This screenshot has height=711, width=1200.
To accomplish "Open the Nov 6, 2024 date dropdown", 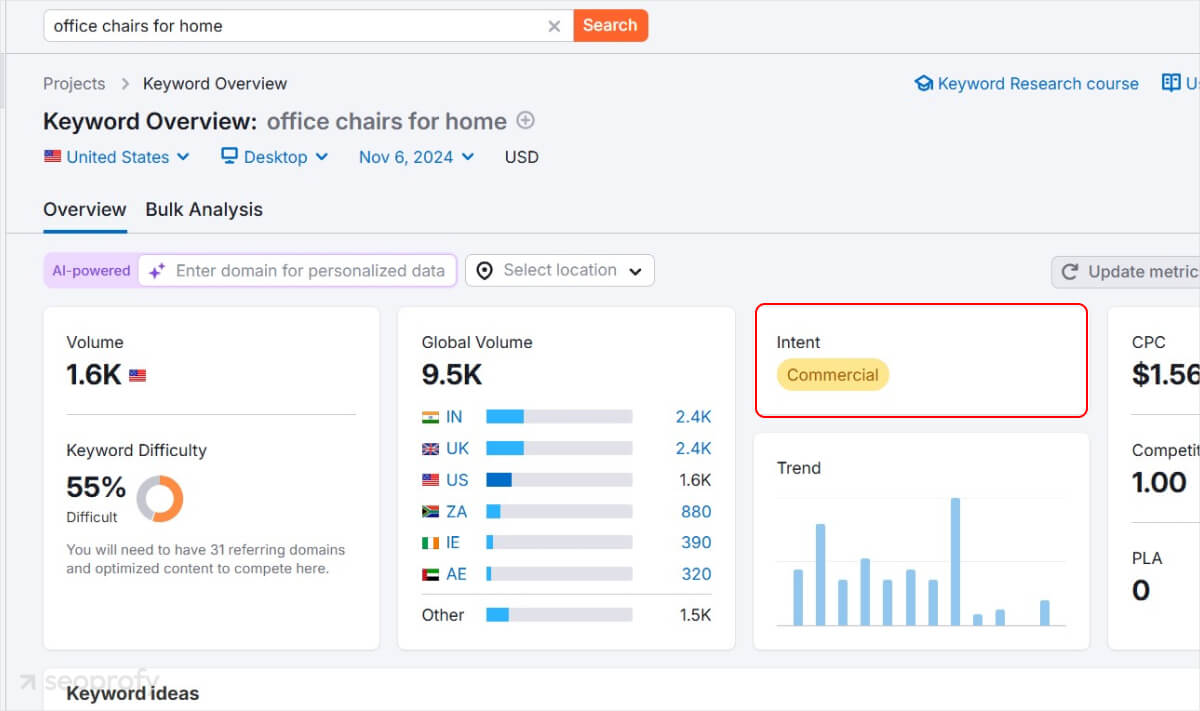I will tap(416, 157).
